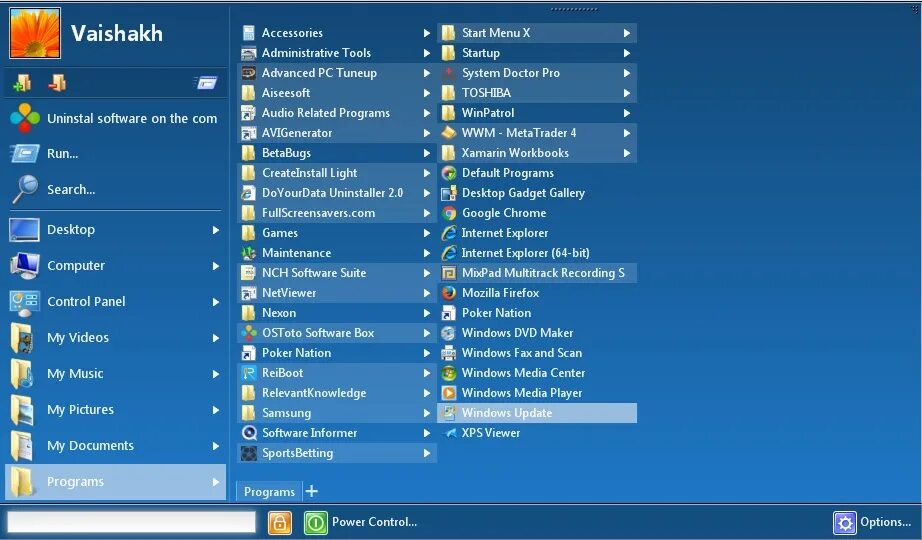Viewport: 922px width, 540px height.
Task: Open My Videos folder
Action: click(115, 338)
